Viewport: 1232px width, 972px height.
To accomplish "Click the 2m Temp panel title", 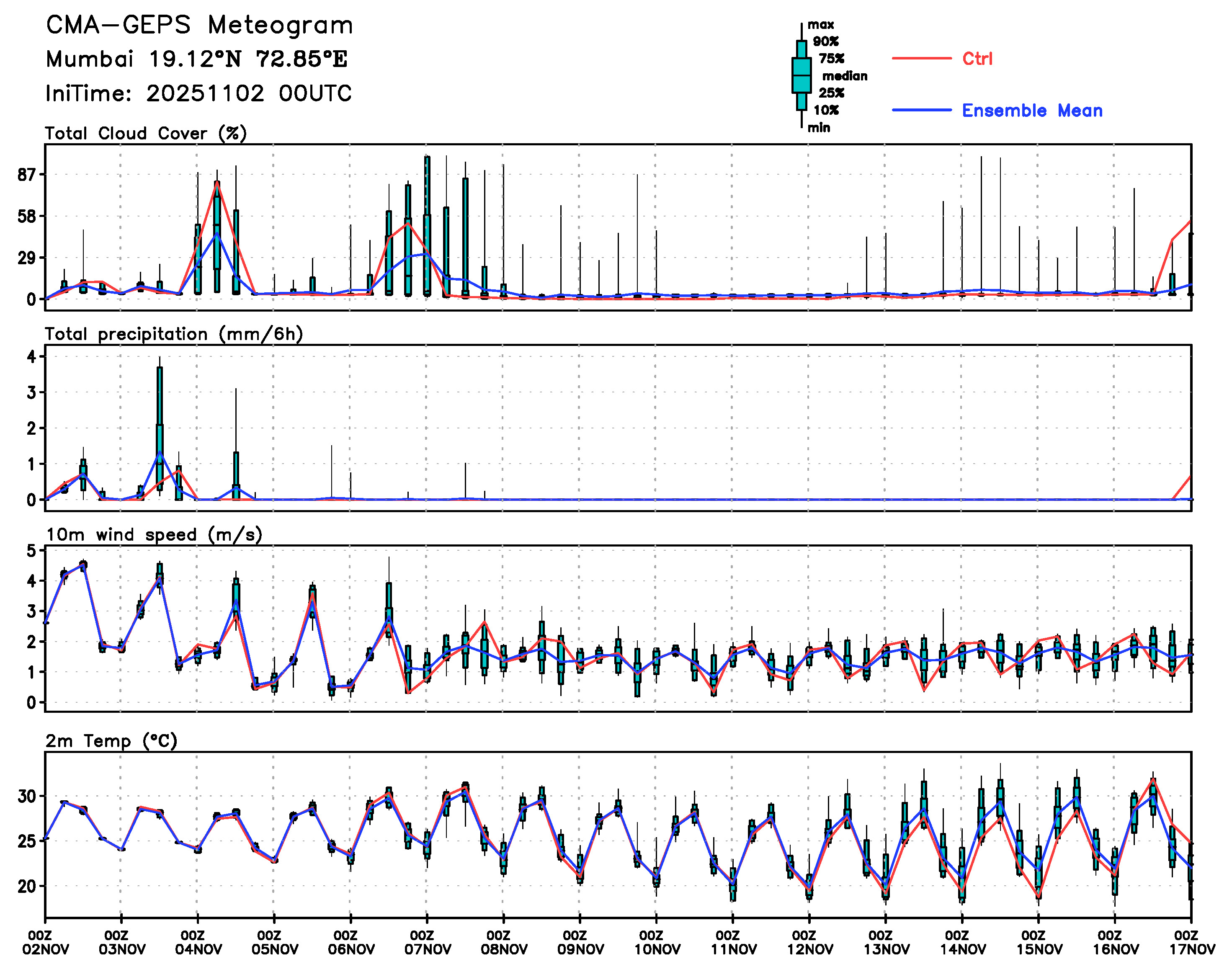I will coord(111,740).
